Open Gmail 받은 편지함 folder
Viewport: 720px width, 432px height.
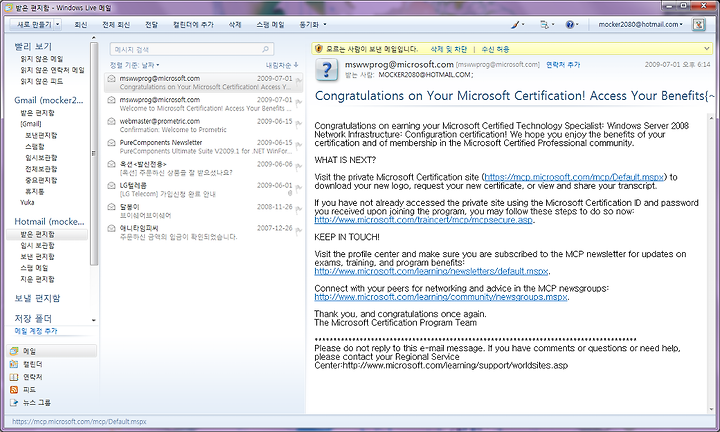pos(37,112)
